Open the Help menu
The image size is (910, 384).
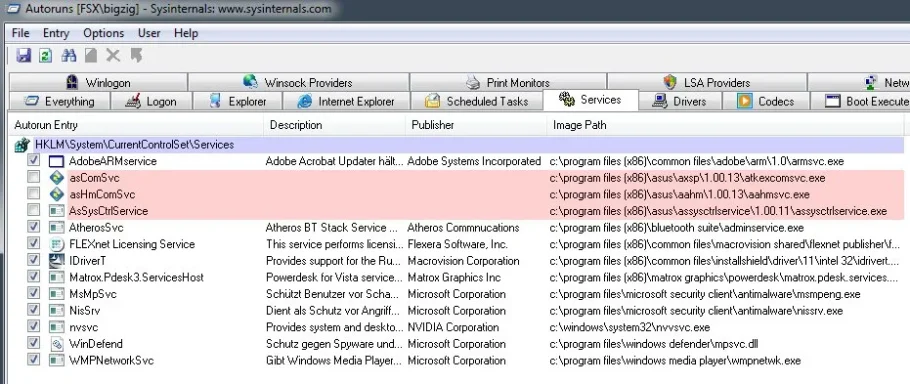(x=186, y=33)
